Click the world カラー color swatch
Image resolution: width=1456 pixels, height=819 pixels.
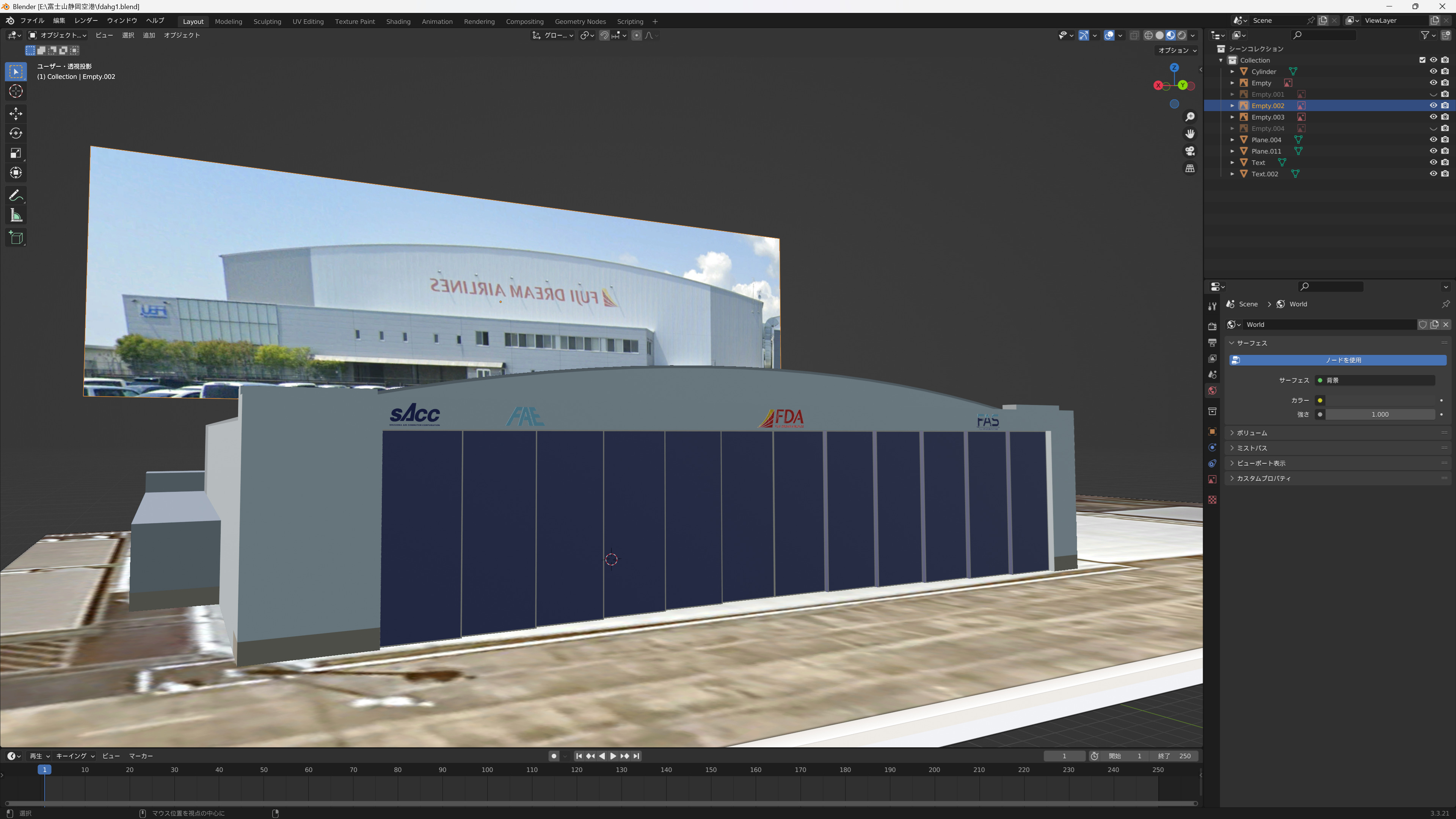pyautogui.click(x=1374, y=400)
